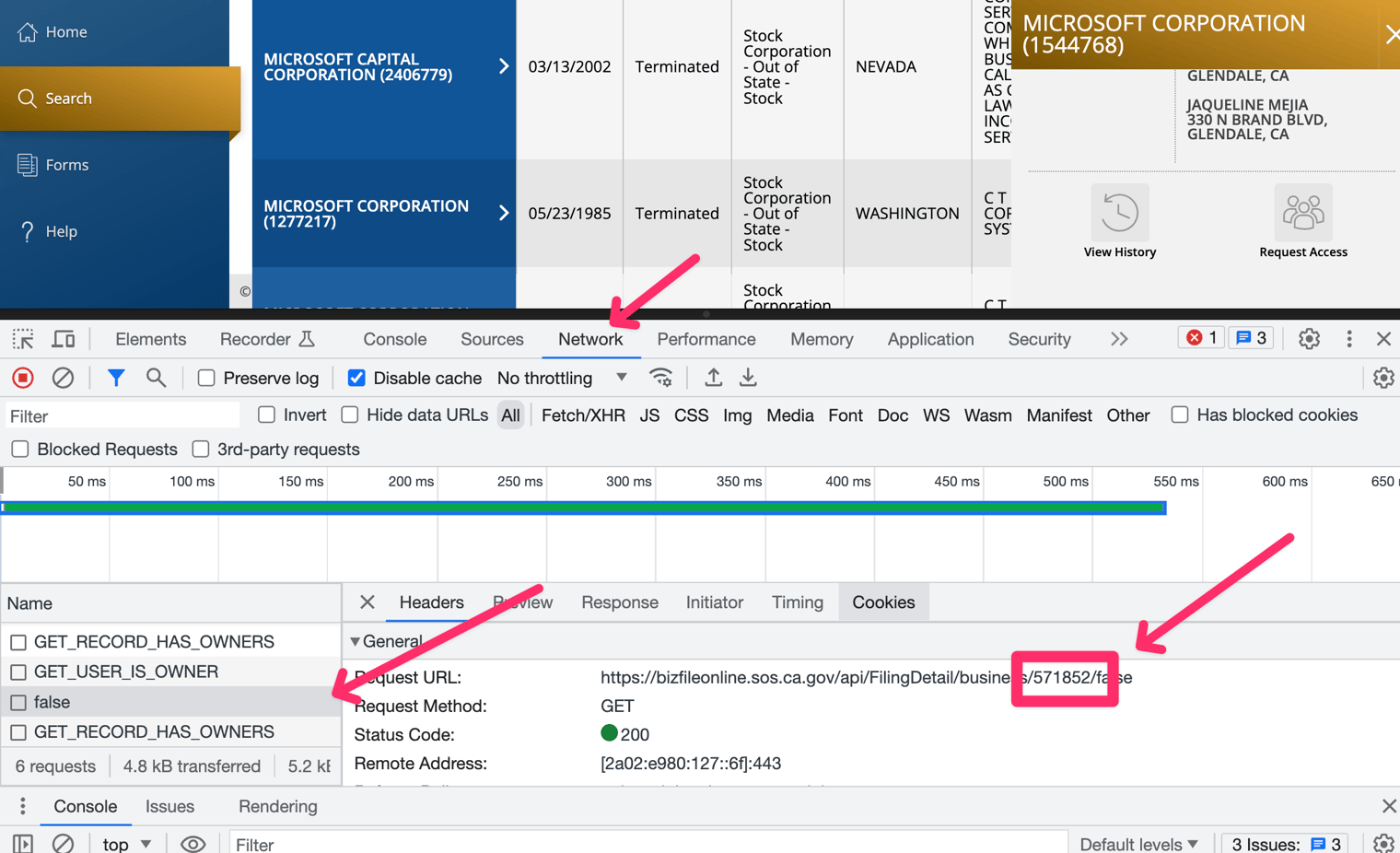Click the Help question mark icon
This screenshot has width=1400, height=853.
click(x=28, y=231)
